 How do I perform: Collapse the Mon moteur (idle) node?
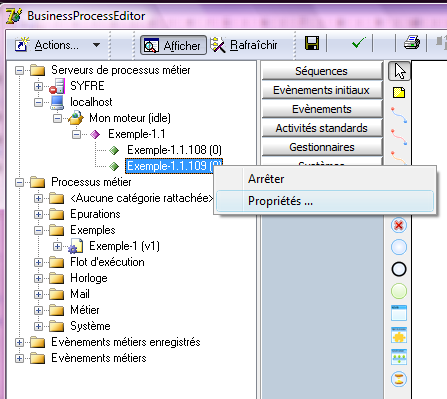(x=57, y=118)
